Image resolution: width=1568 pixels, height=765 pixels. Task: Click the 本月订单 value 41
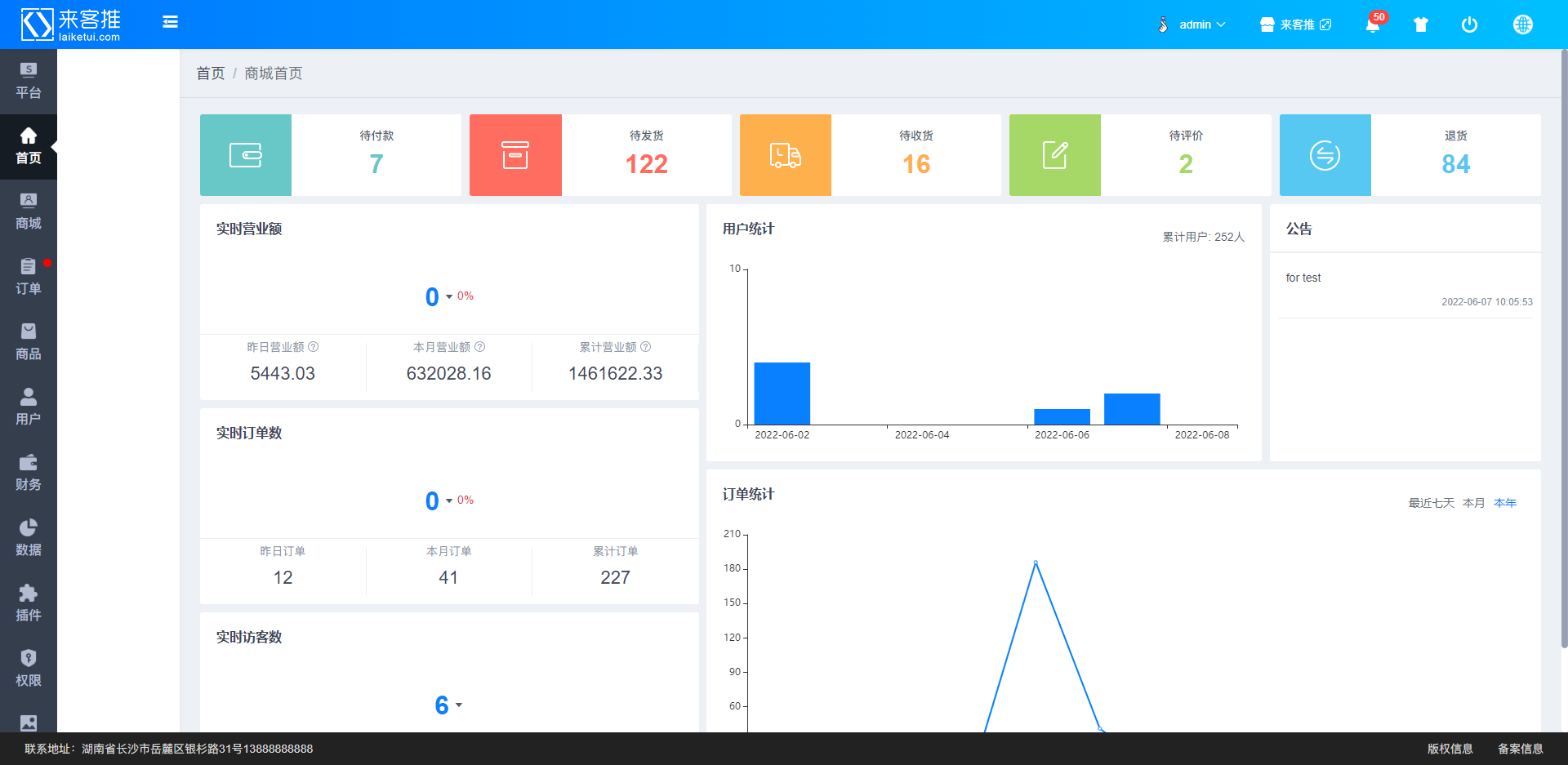click(x=448, y=577)
